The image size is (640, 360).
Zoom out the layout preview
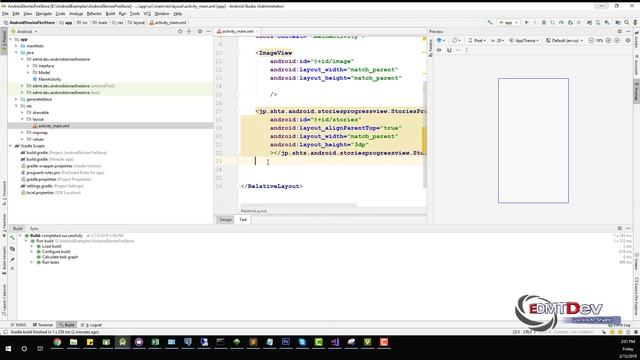click(591, 40)
